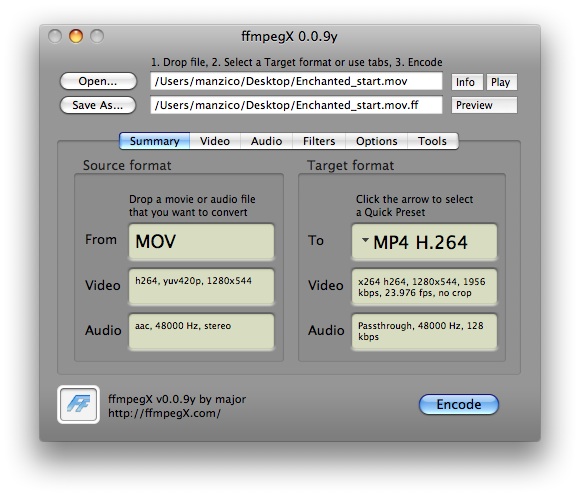This screenshot has width=580, height=496.
Task: Preview the encoding result
Action: 484,105
